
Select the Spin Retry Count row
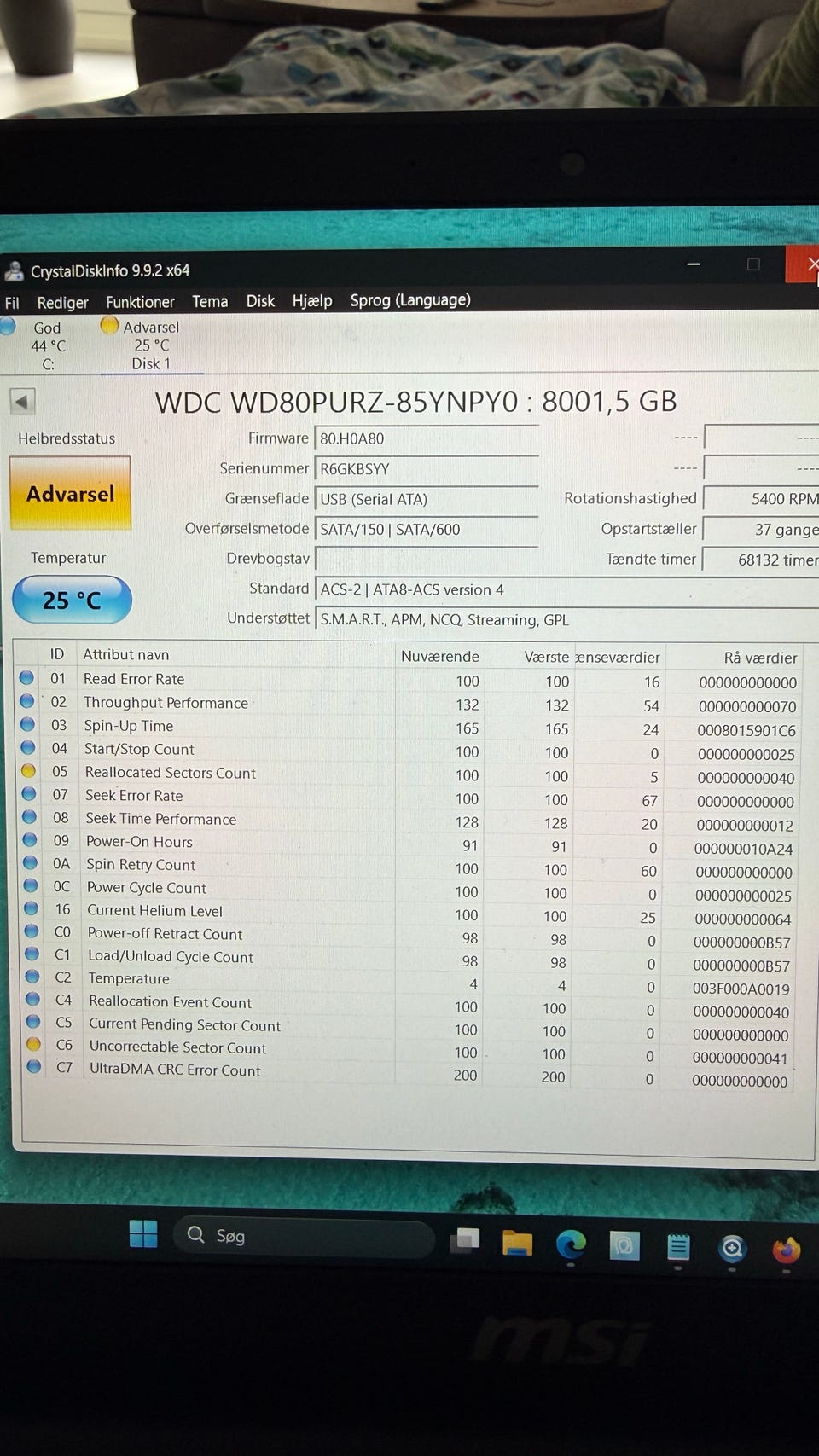click(x=407, y=867)
